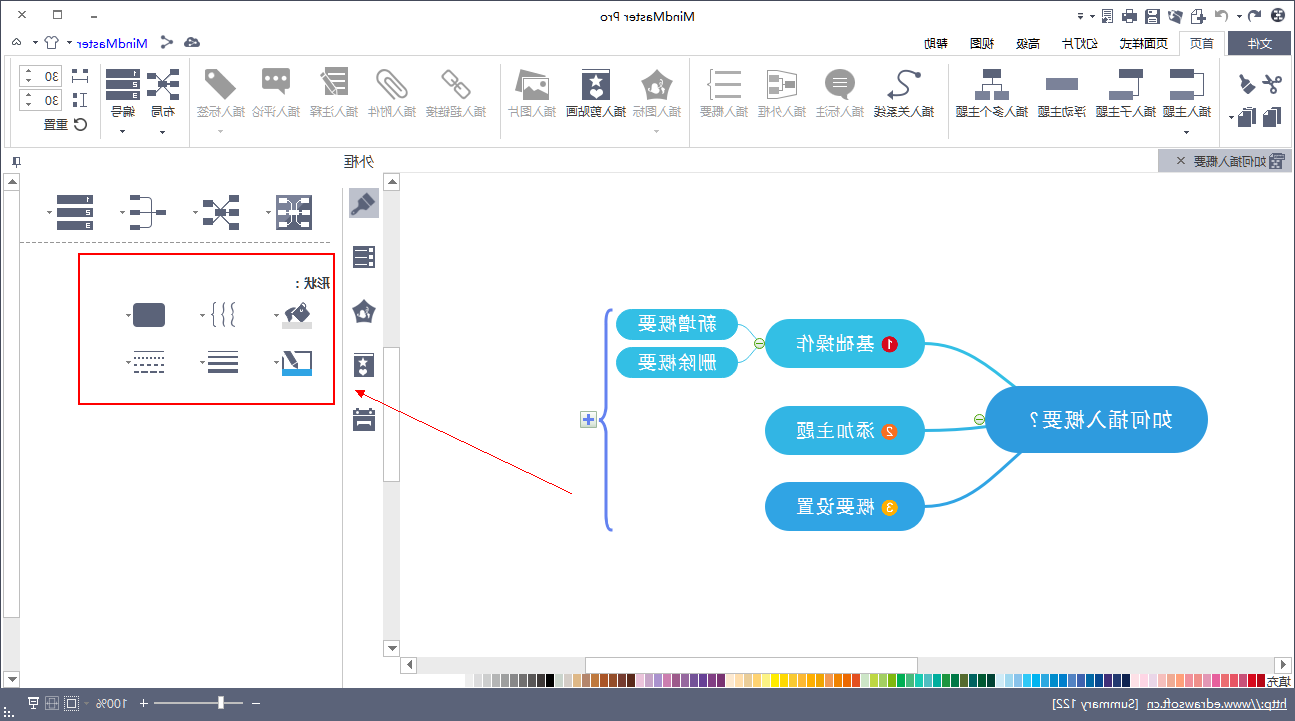Click the Insert Comment (插入评论) icon
This screenshot has height=721, width=1295.
[275, 82]
